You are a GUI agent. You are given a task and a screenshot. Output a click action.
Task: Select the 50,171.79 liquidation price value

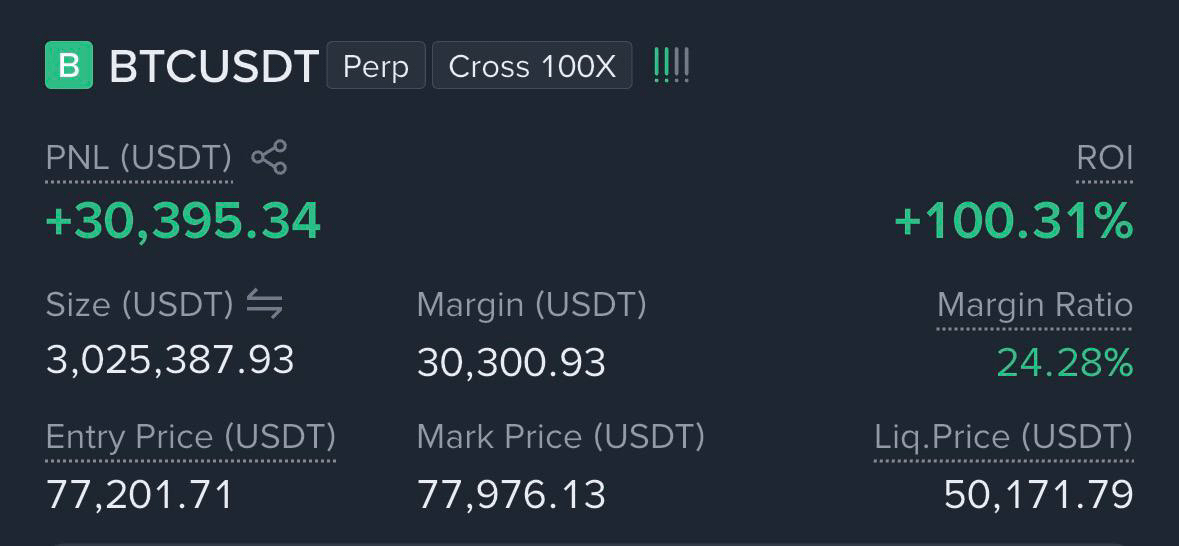(1038, 495)
